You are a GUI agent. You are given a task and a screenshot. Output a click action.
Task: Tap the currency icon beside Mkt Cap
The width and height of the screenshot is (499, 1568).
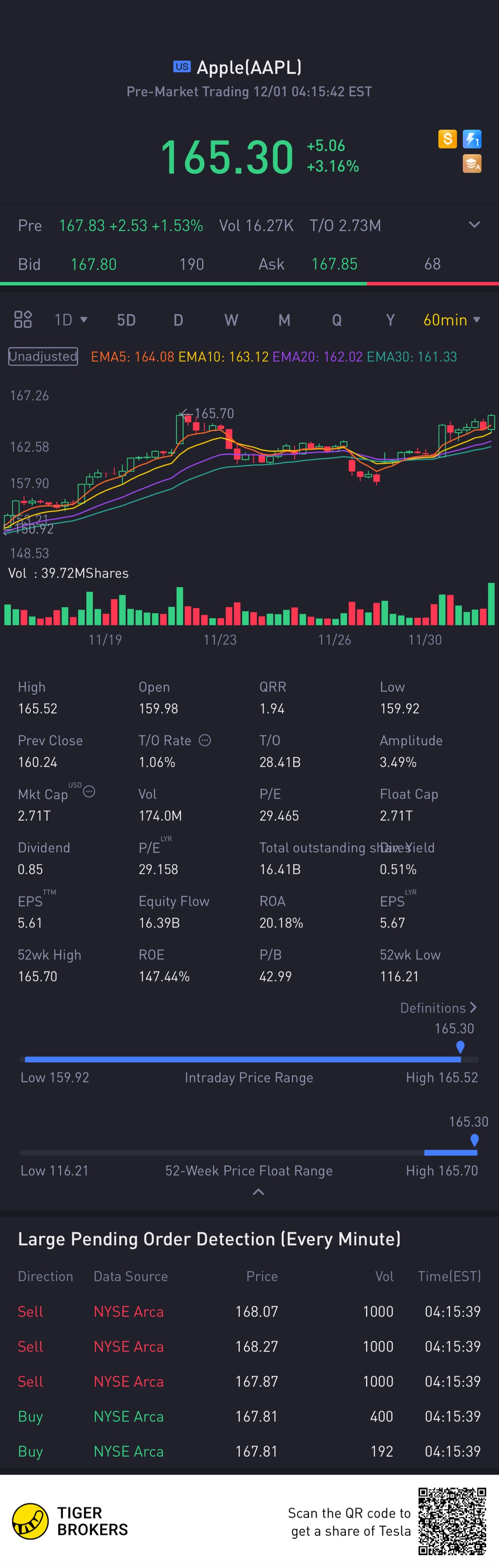[89, 792]
